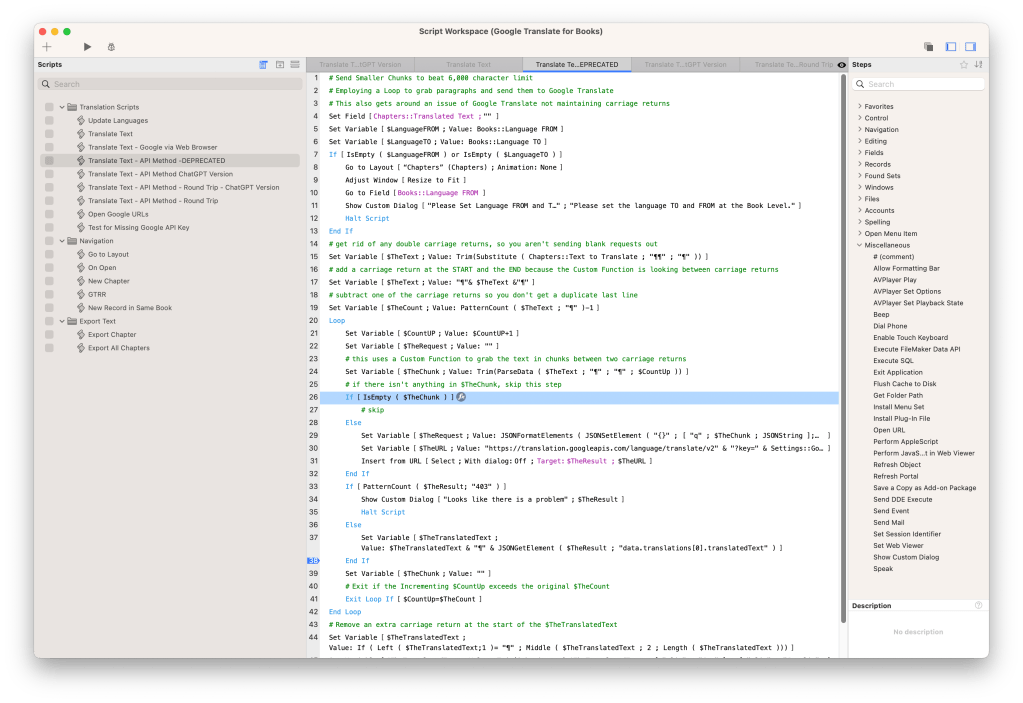Check the box next to Update Languages script
Screen dimensions: 1023x703
coord(49,120)
